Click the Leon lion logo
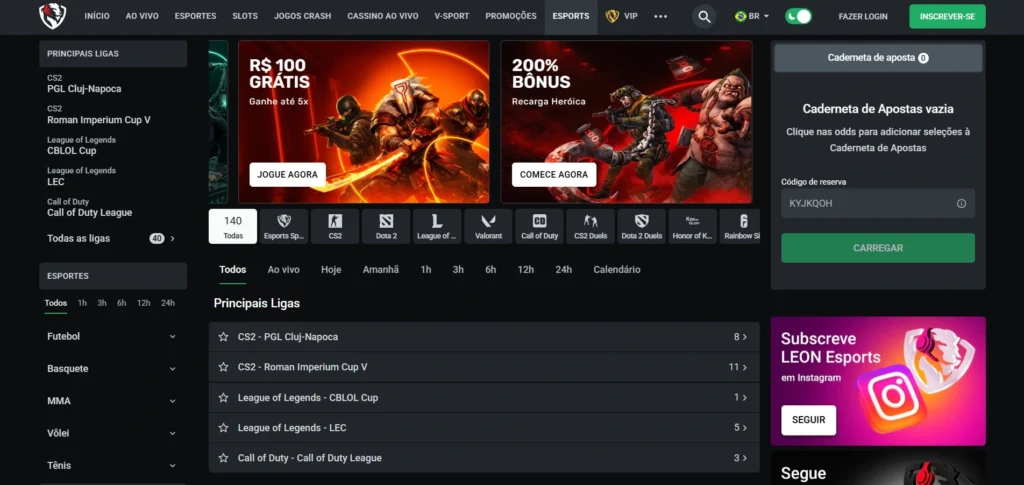 coord(52,16)
